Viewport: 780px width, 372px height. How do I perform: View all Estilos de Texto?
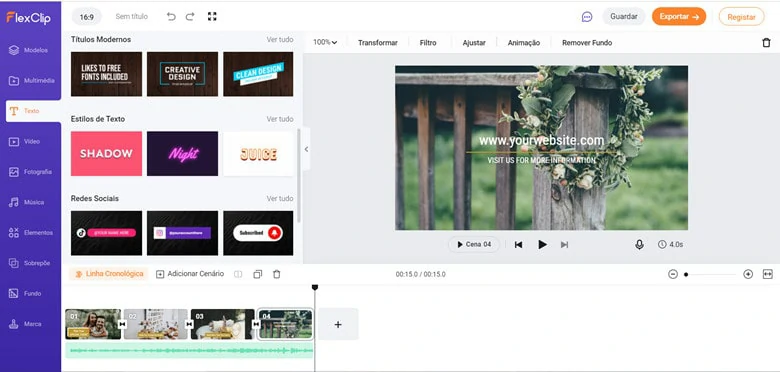coord(280,119)
